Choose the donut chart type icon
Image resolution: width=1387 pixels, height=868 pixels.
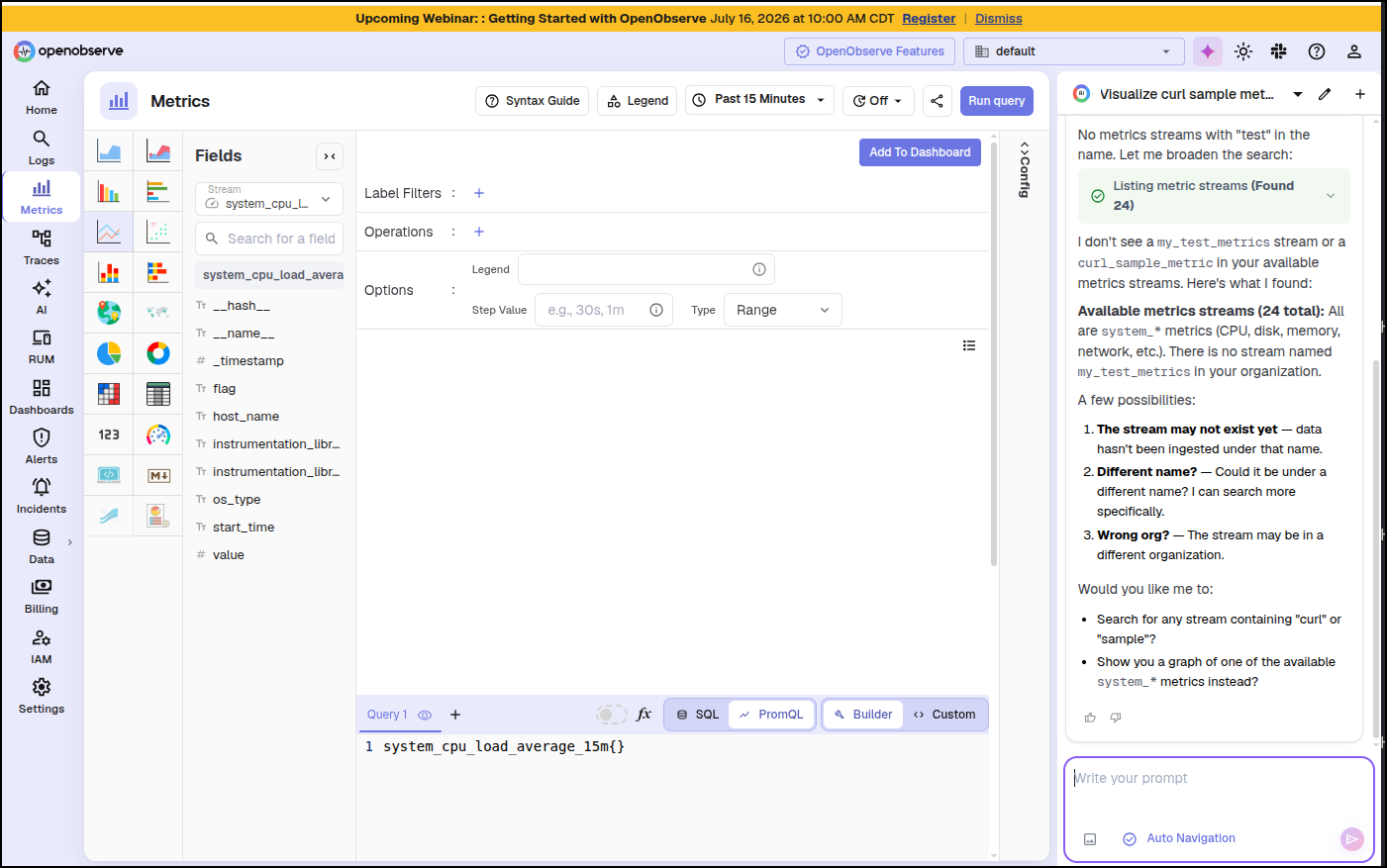coord(158,353)
